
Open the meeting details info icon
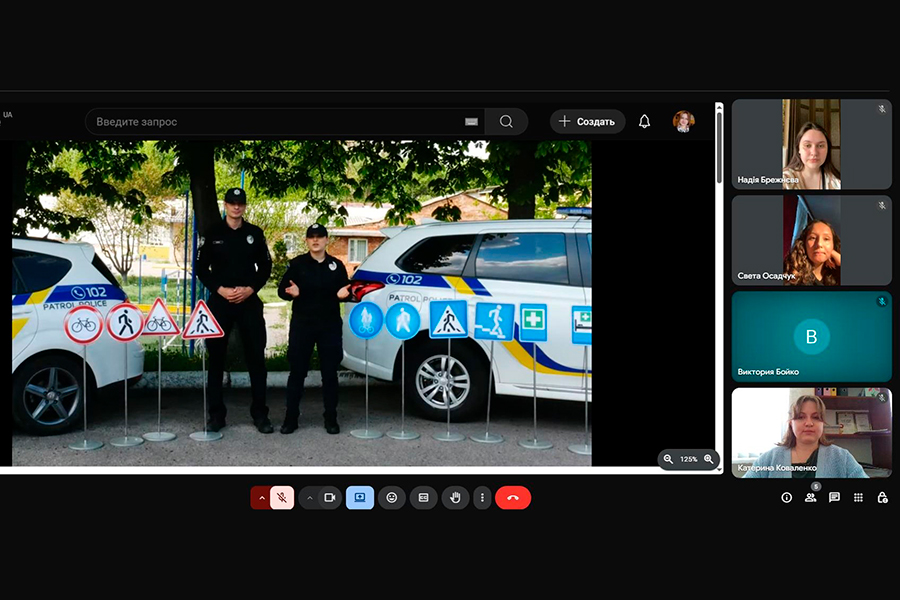[786, 498]
